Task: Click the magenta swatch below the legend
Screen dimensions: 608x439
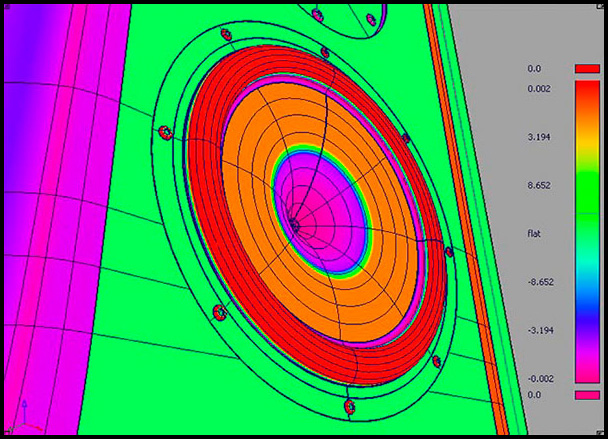Action: [x=586, y=396]
